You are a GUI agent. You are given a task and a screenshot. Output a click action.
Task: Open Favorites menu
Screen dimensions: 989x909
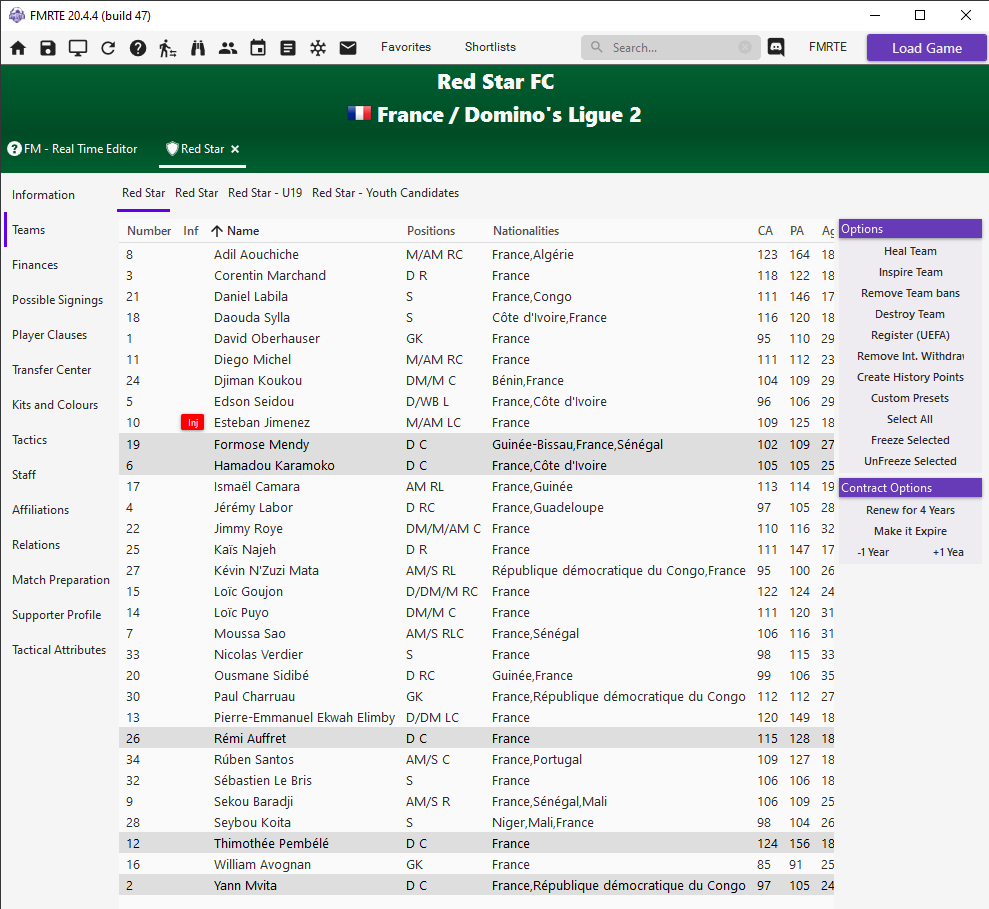tap(406, 47)
